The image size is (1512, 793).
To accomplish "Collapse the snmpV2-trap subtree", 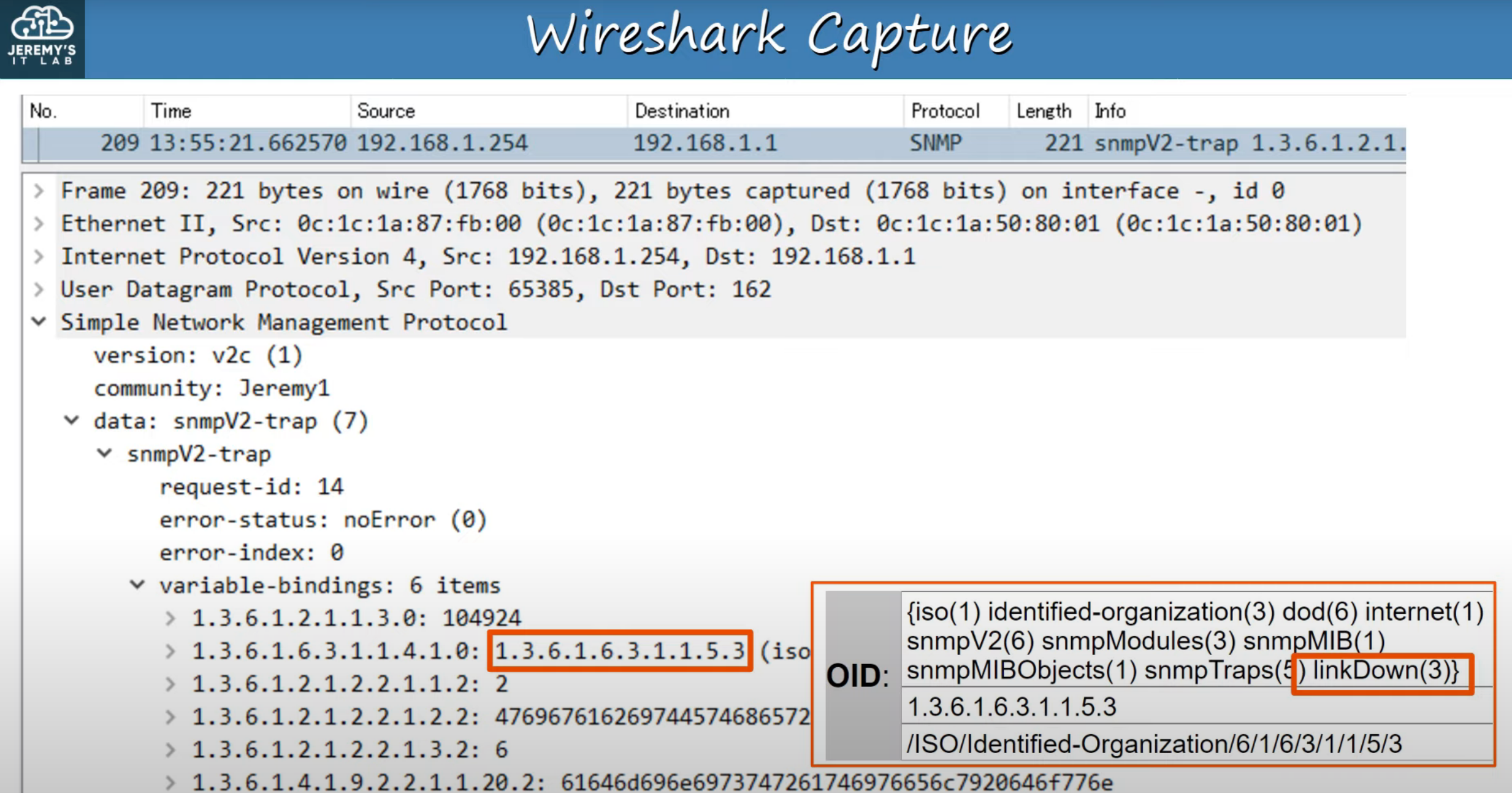I will point(105,454).
